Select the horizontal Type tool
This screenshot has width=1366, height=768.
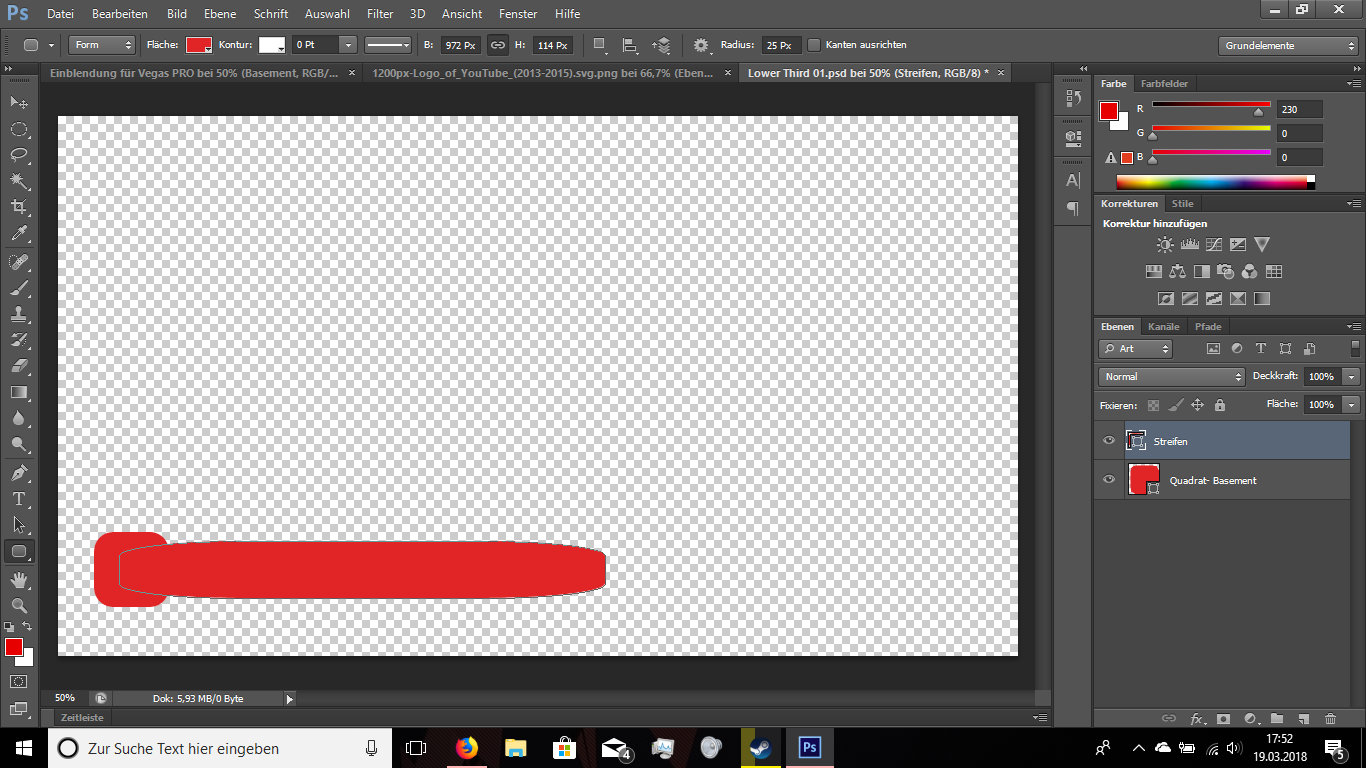pyautogui.click(x=18, y=498)
